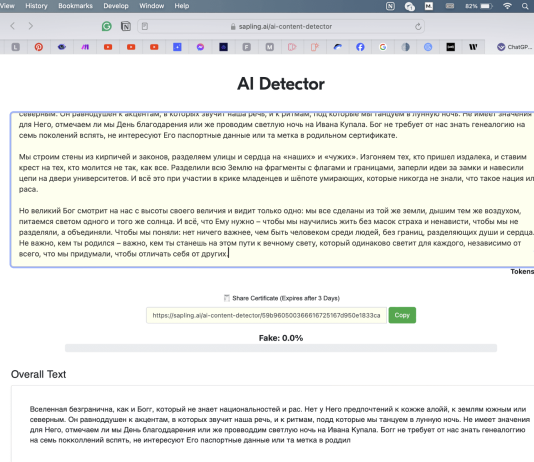Open the keyboard input menu bar icon
534x462 pixels.
tap(450, 6)
